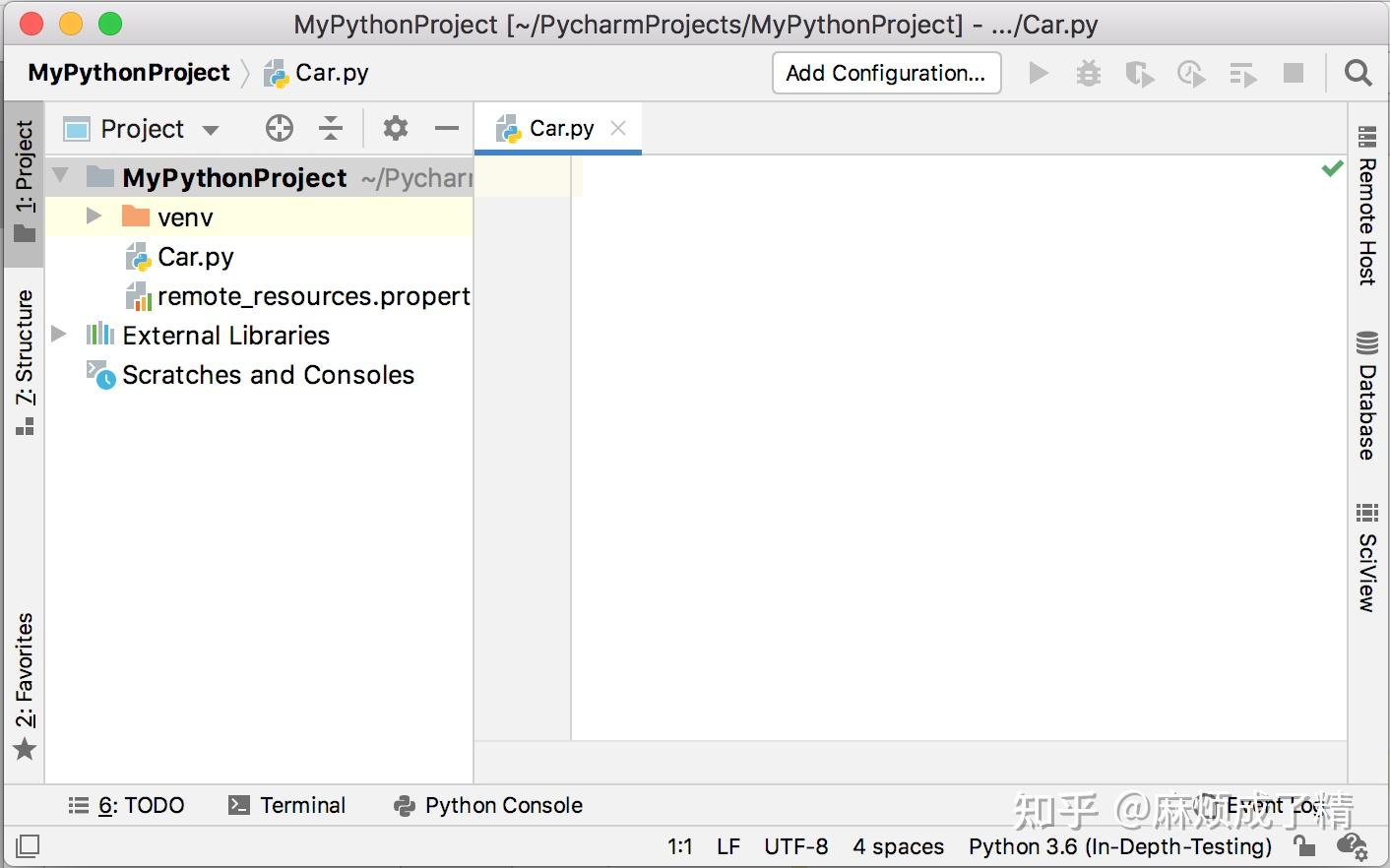The width and height of the screenshot is (1390, 868).
Task: Collapse all nodes in Project tree
Action: point(331,128)
